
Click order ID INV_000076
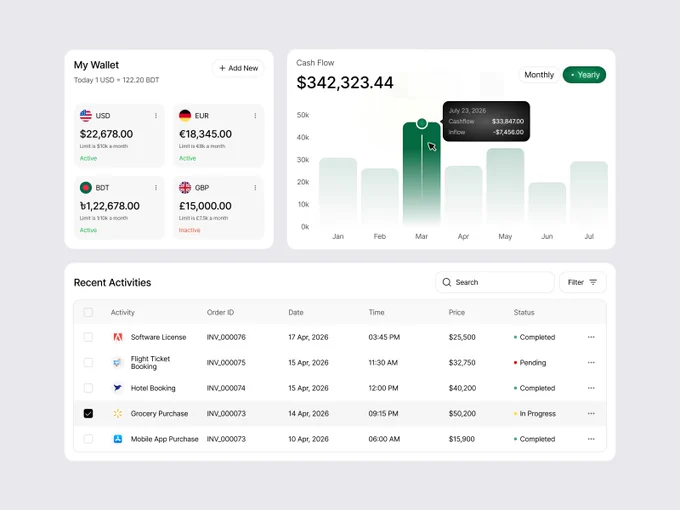pos(226,337)
